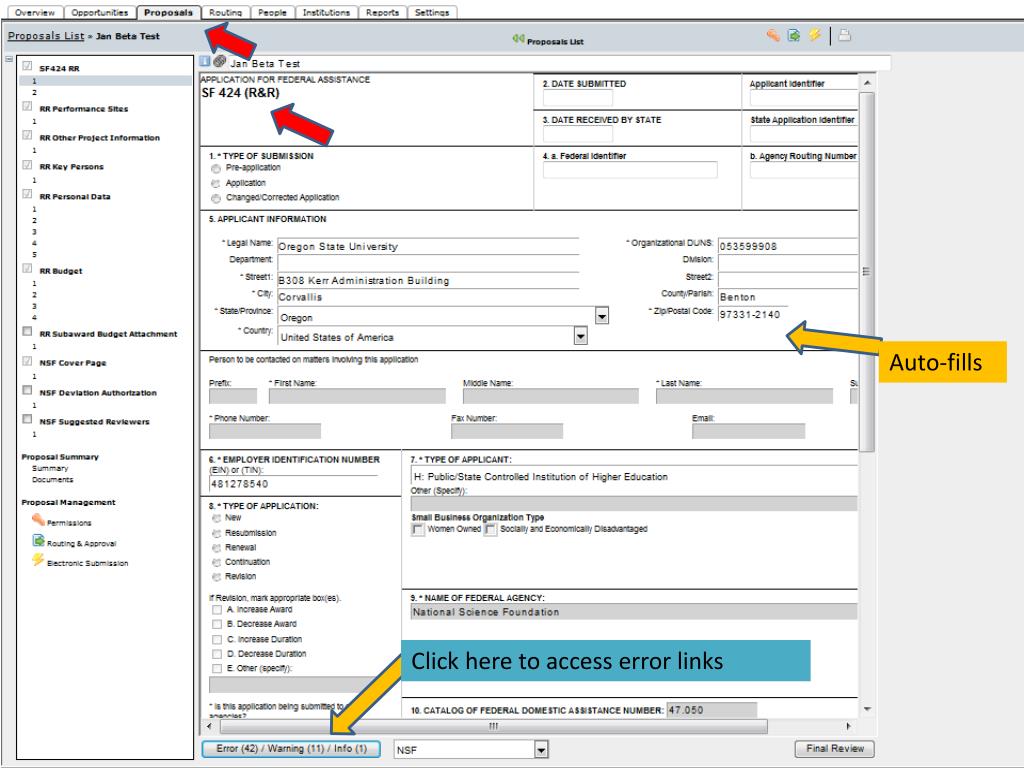This screenshot has height=768, width=1024.
Task: Toggle the RR Key Persons checkbox
Action: [27, 165]
